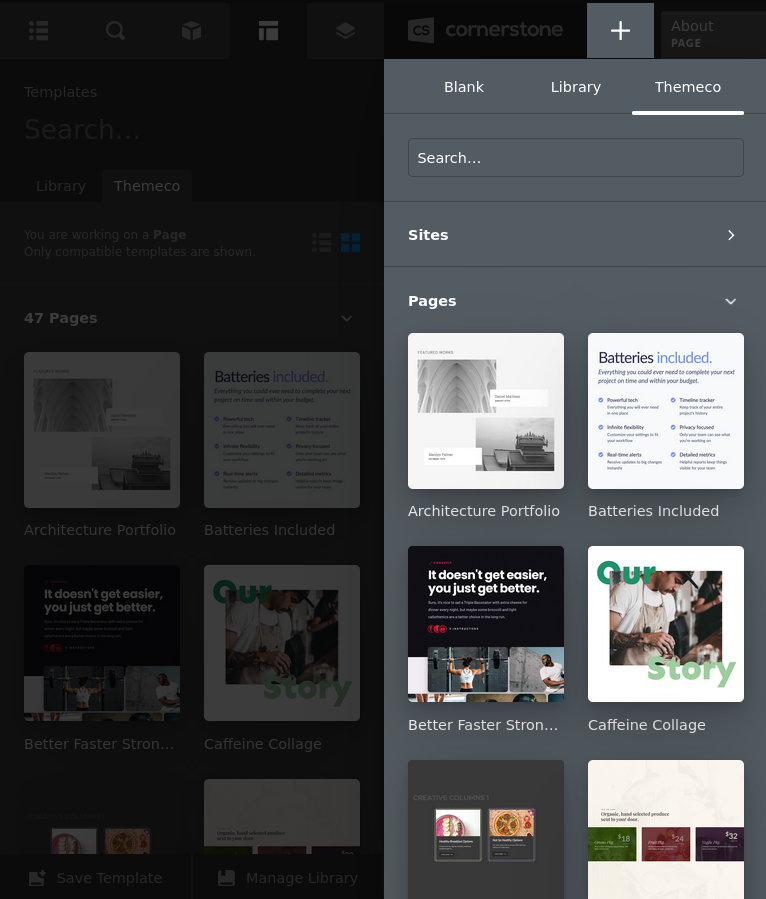This screenshot has height=899, width=766.
Task: Click Batteries Included label in the right panel
Action: [x=654, y=511]
